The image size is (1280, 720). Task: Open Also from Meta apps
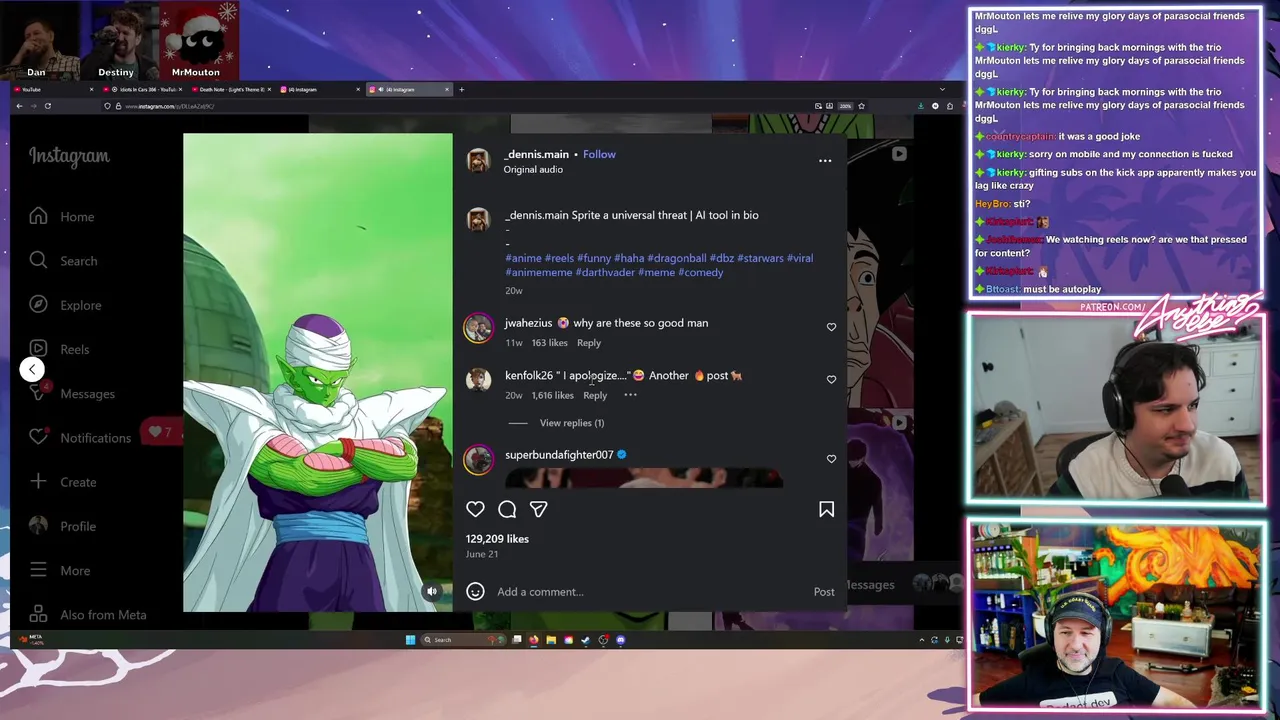point(88,615)
